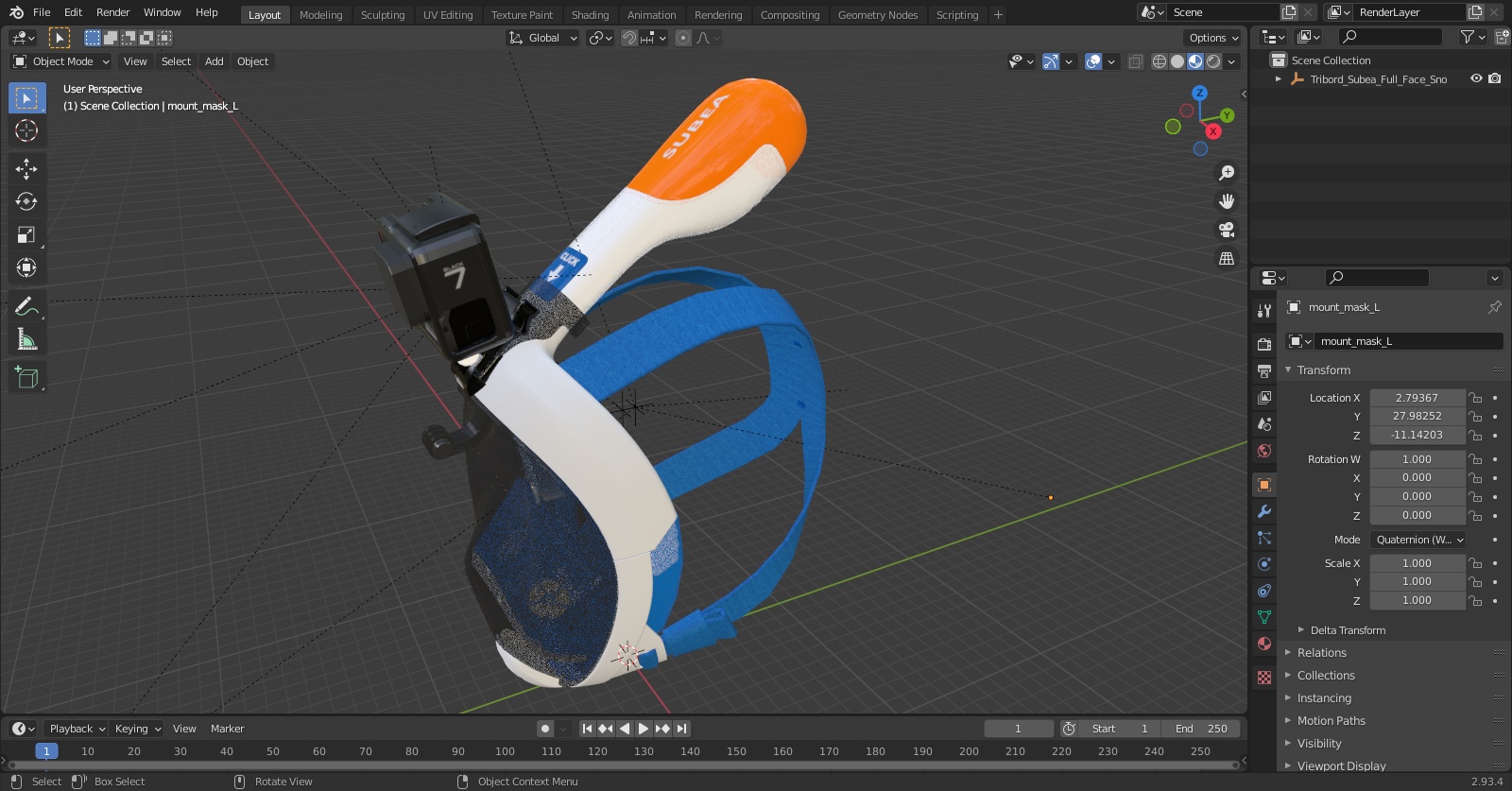
Task: Select the Add Cube tool
Action: tap(26, 378)
